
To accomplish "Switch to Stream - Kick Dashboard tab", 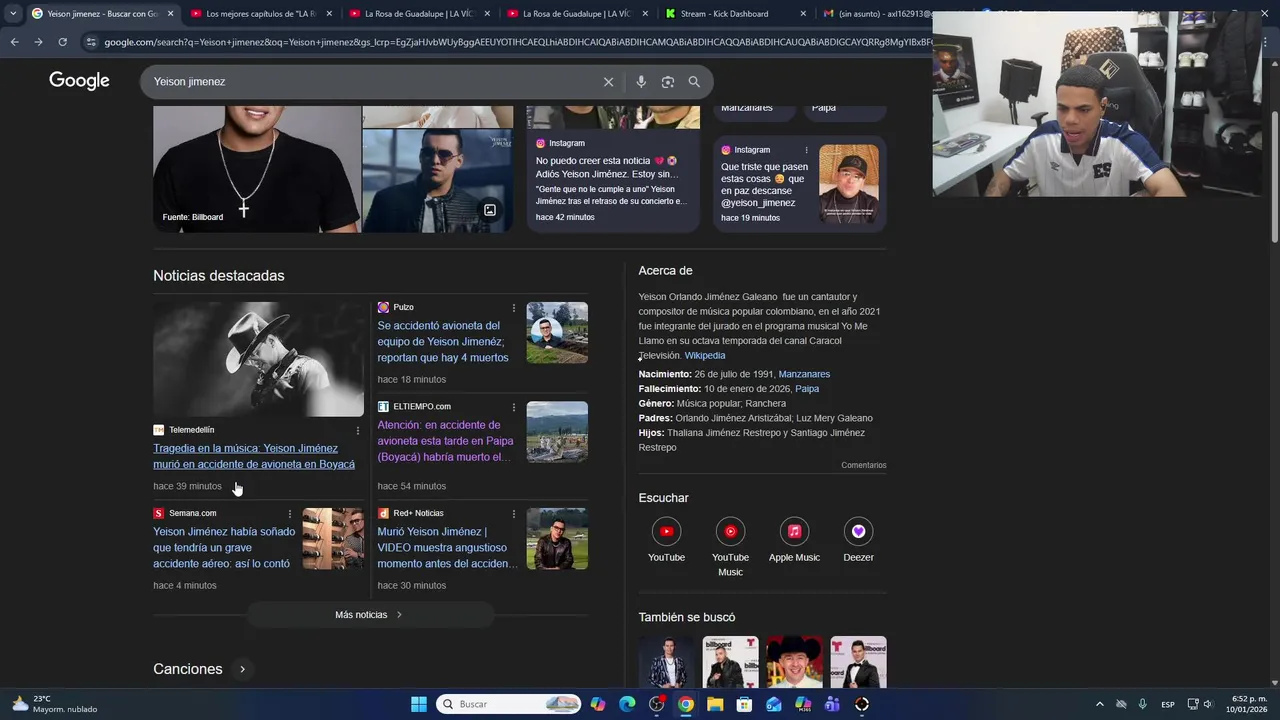I will tap(735, 14).
